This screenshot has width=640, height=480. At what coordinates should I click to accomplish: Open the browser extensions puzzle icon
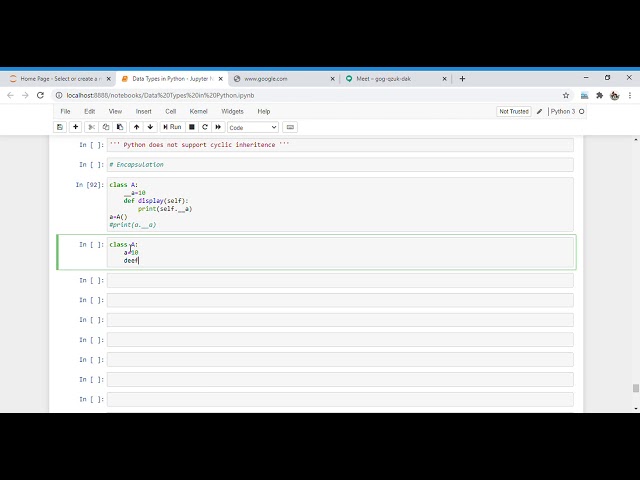point(599,95)
